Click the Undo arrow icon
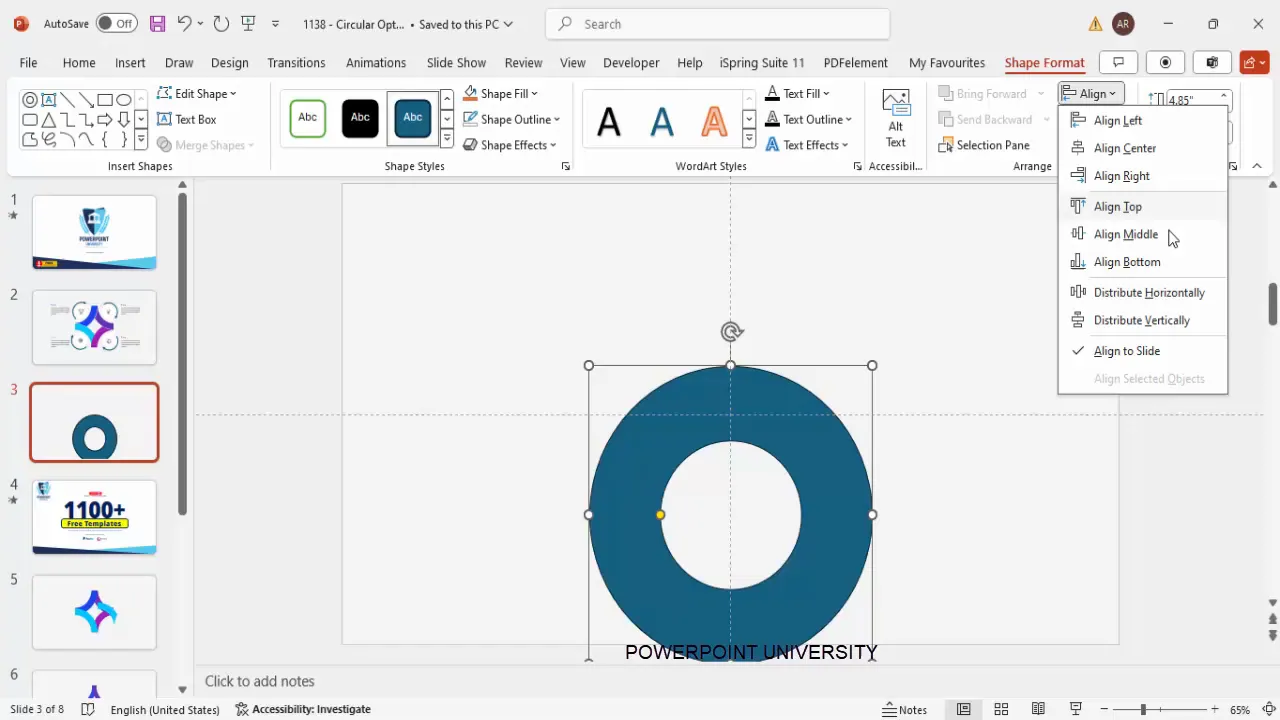Viewport: 1280px width, 720px height. pos(184,23)
